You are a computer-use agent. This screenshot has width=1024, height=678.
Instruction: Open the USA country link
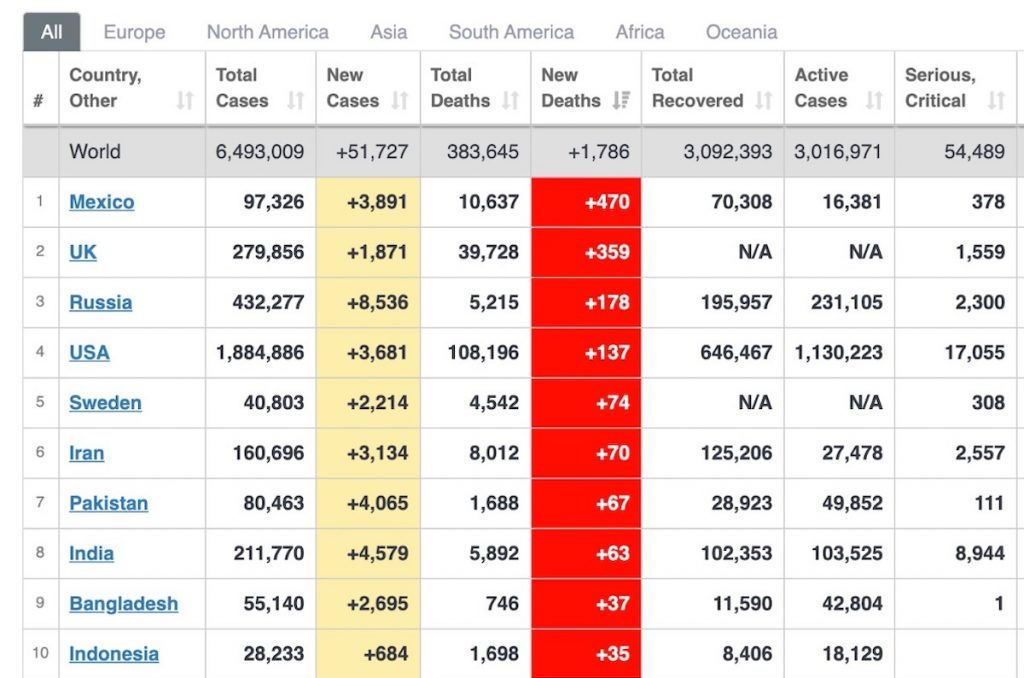point(89,353)
